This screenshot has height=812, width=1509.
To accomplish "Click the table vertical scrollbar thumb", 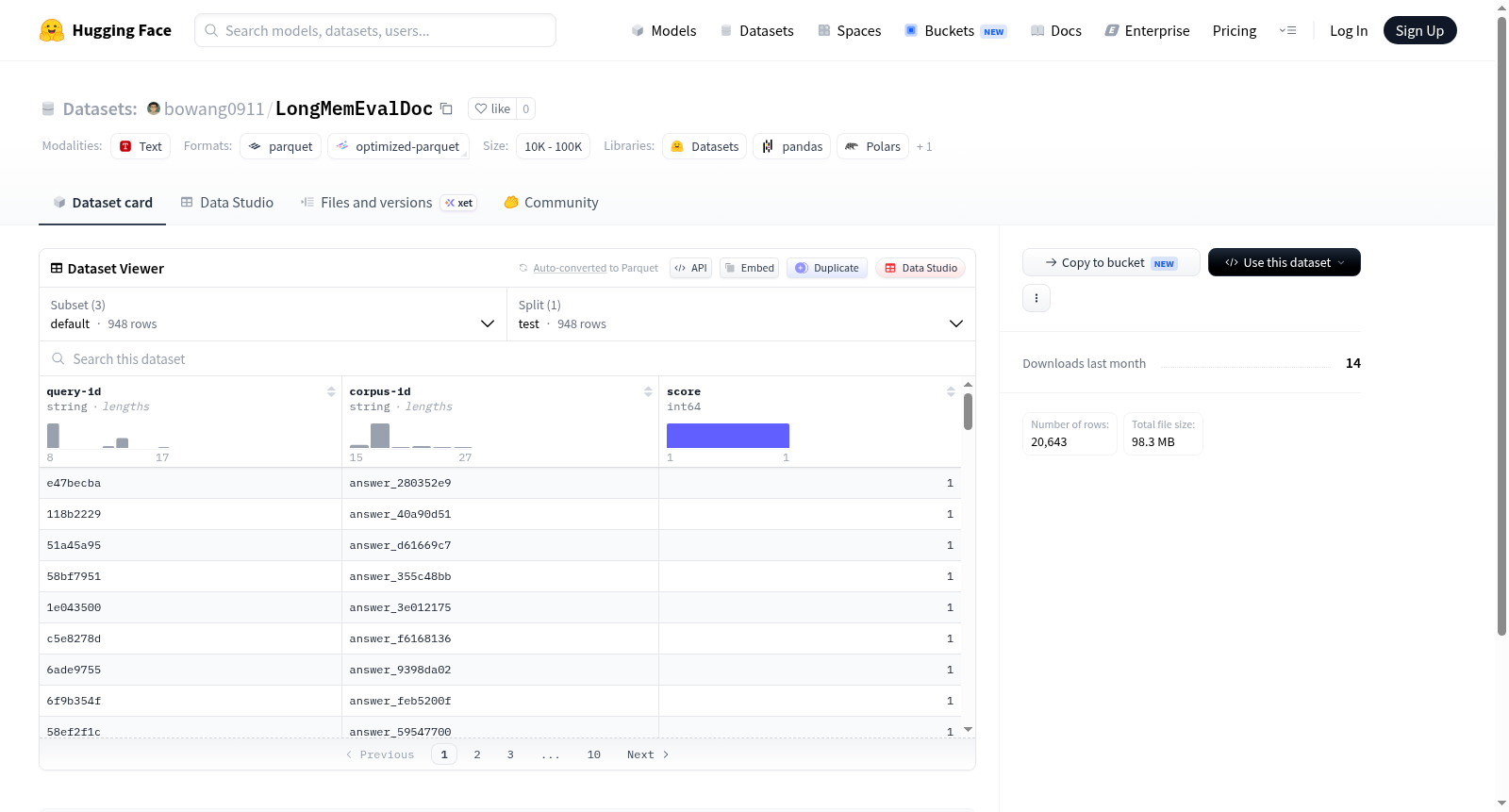I will [x=968, y=411].
